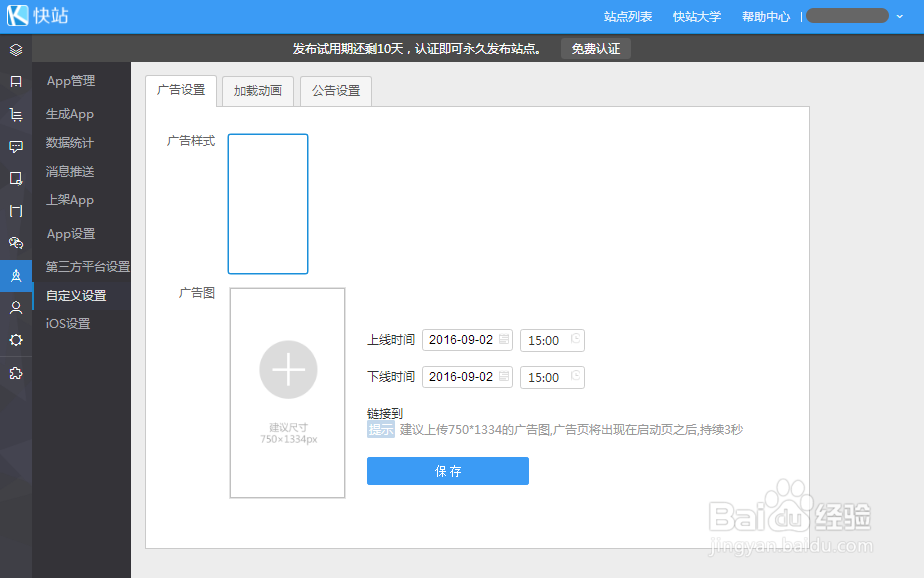Click the App设置 section heading
The height and width of the screenshot is (578, 924).
pyautogui.click(x=71, y=234)
